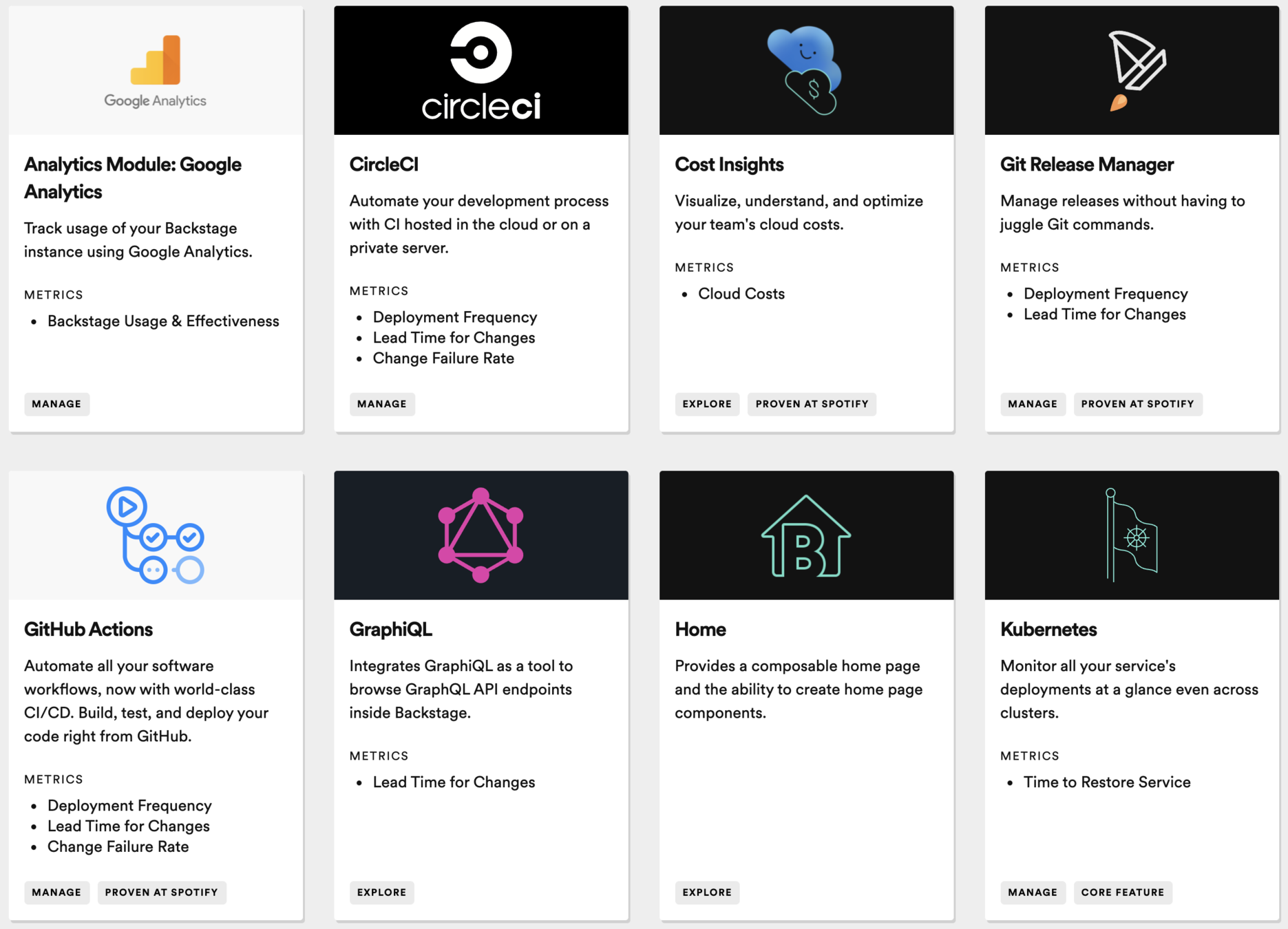The width and height of the screenshot is (1288, 929).
Task: Click MANAGE tag on Git Release Manager card
Action: pos(1033,404)
